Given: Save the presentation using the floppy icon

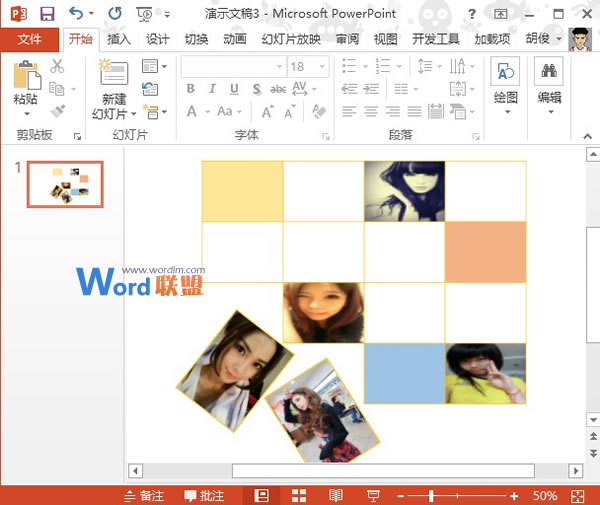Looking at the screenshot, I should [47, 14].
